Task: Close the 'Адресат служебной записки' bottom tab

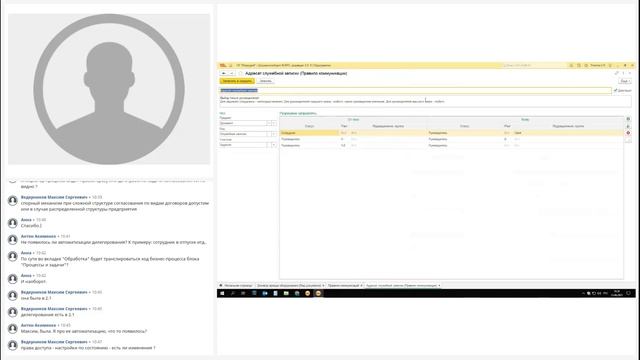Action: [x=439, y=285]
